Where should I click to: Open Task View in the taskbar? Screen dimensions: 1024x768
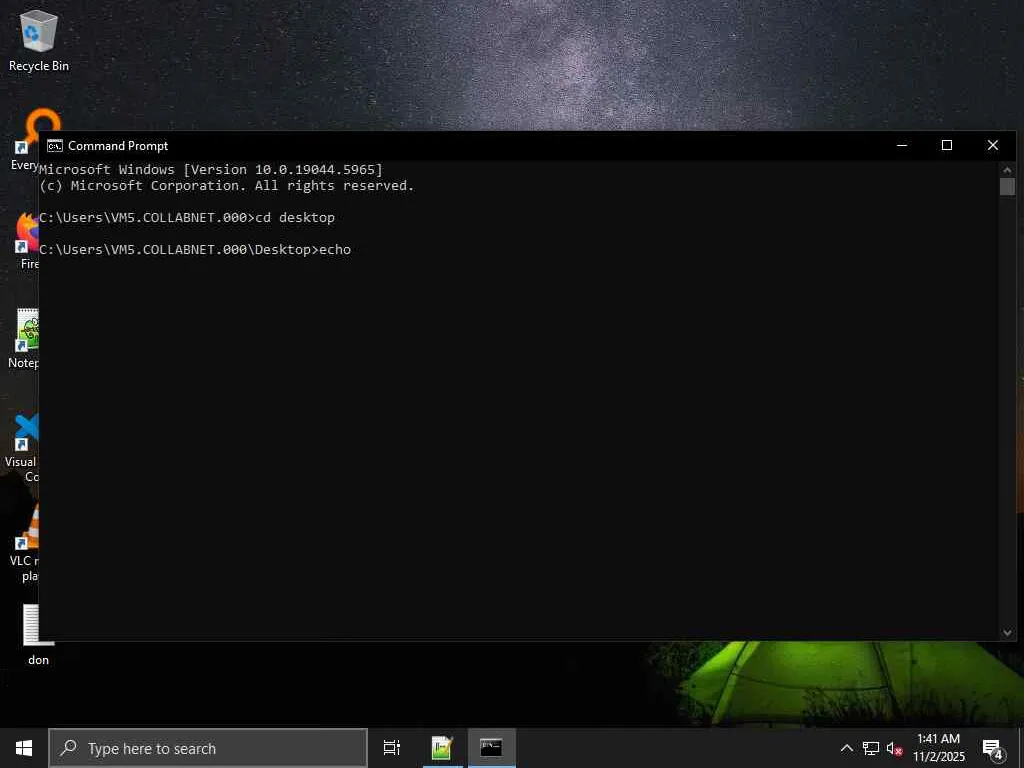[392, 748]
